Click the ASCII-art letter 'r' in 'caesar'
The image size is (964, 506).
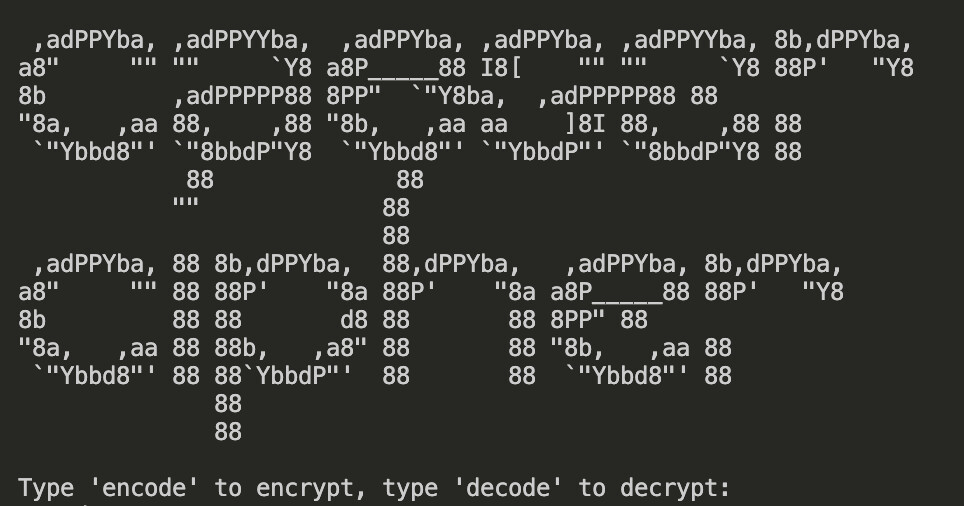(844, 95)
